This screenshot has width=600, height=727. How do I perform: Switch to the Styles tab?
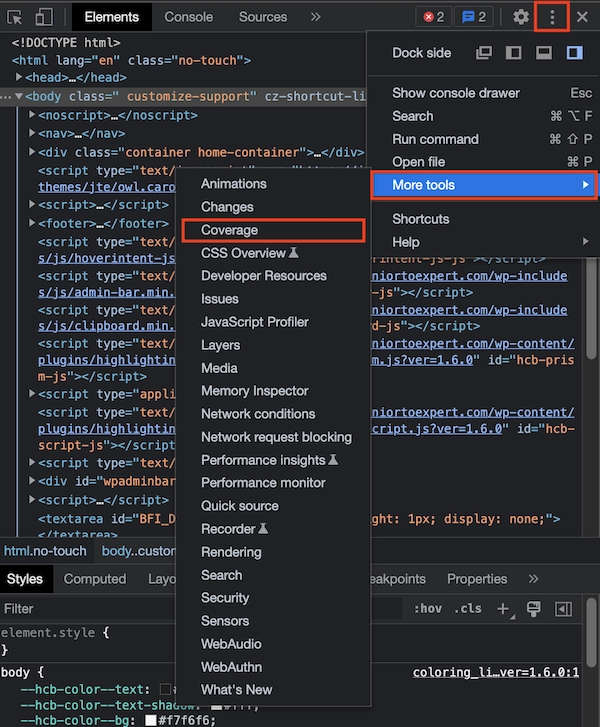click(25, 579)
